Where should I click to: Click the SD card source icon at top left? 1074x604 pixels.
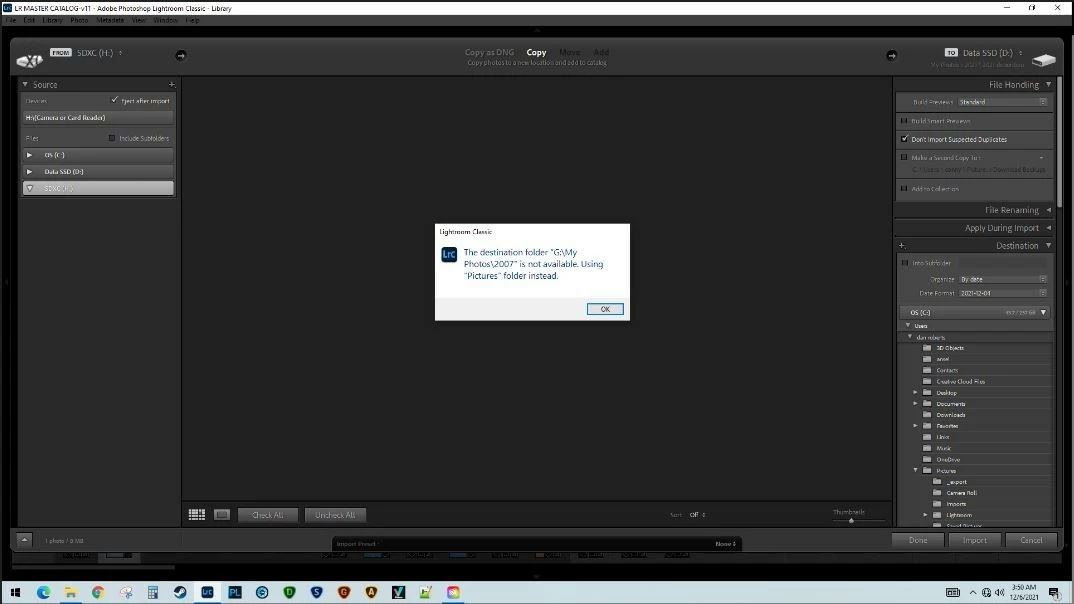tap(29, 61)
